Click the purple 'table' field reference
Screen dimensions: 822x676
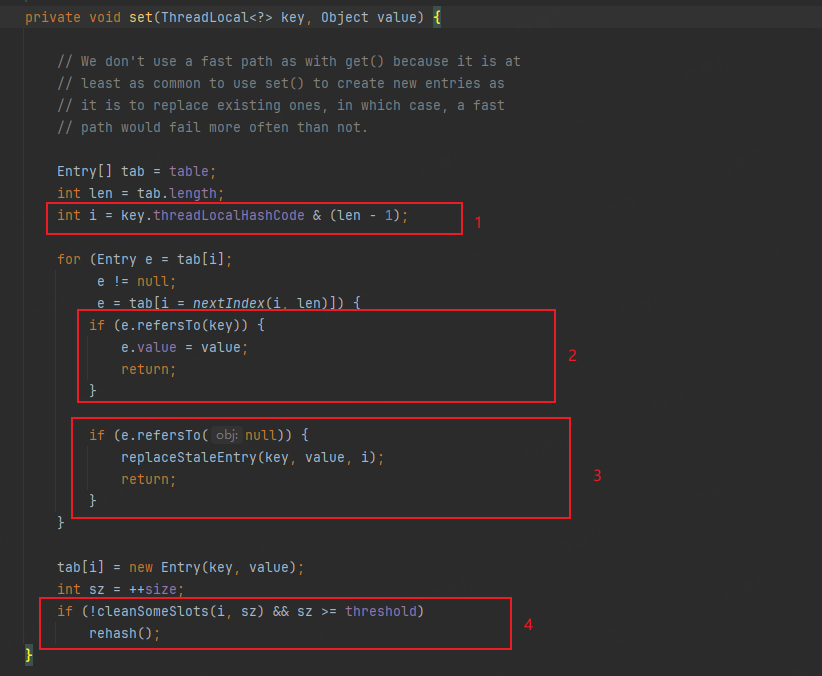click(189, 171)
